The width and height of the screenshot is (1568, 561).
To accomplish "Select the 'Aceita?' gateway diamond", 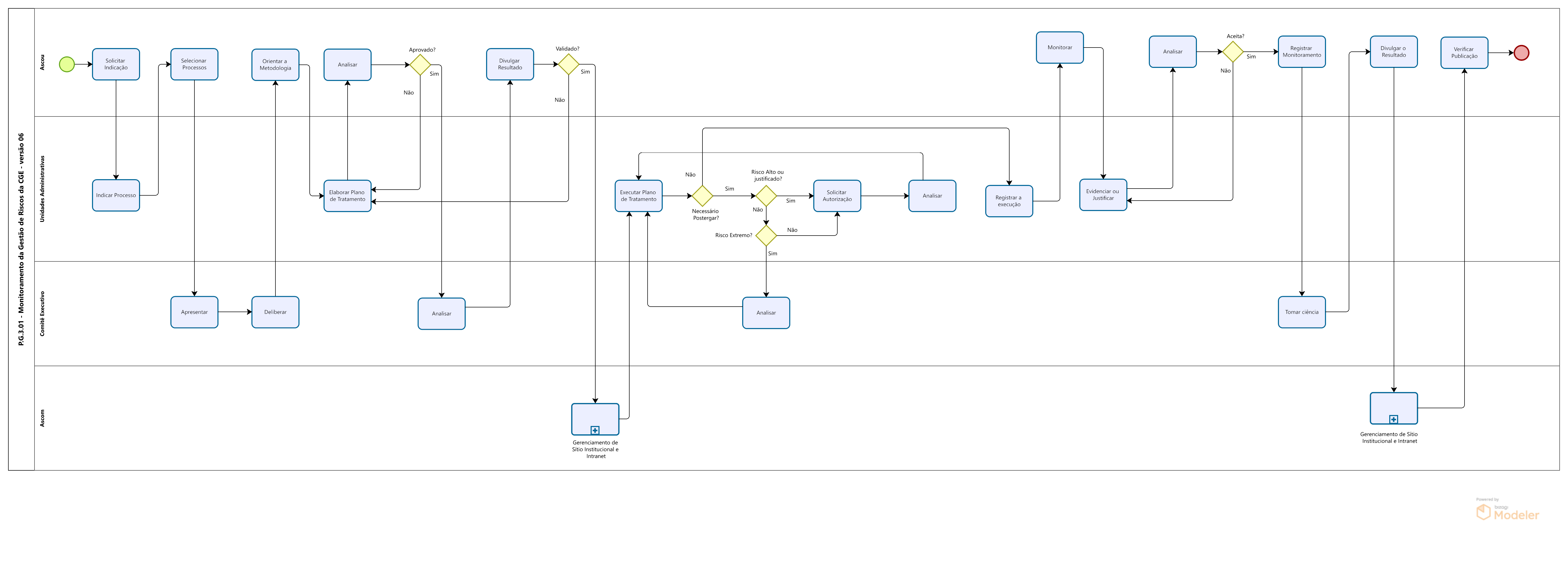I will pyautogui.click(x=1233, y=52).
